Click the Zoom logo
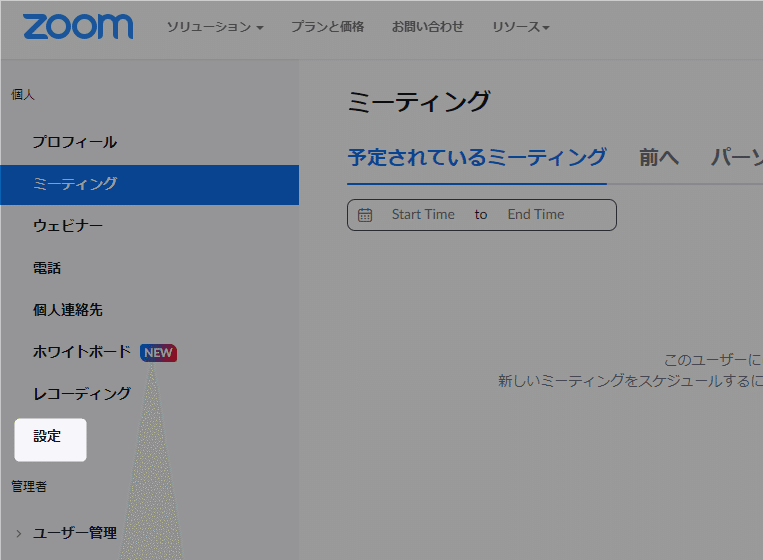This screenshot has height=560, width=763. tap(78, 26)
